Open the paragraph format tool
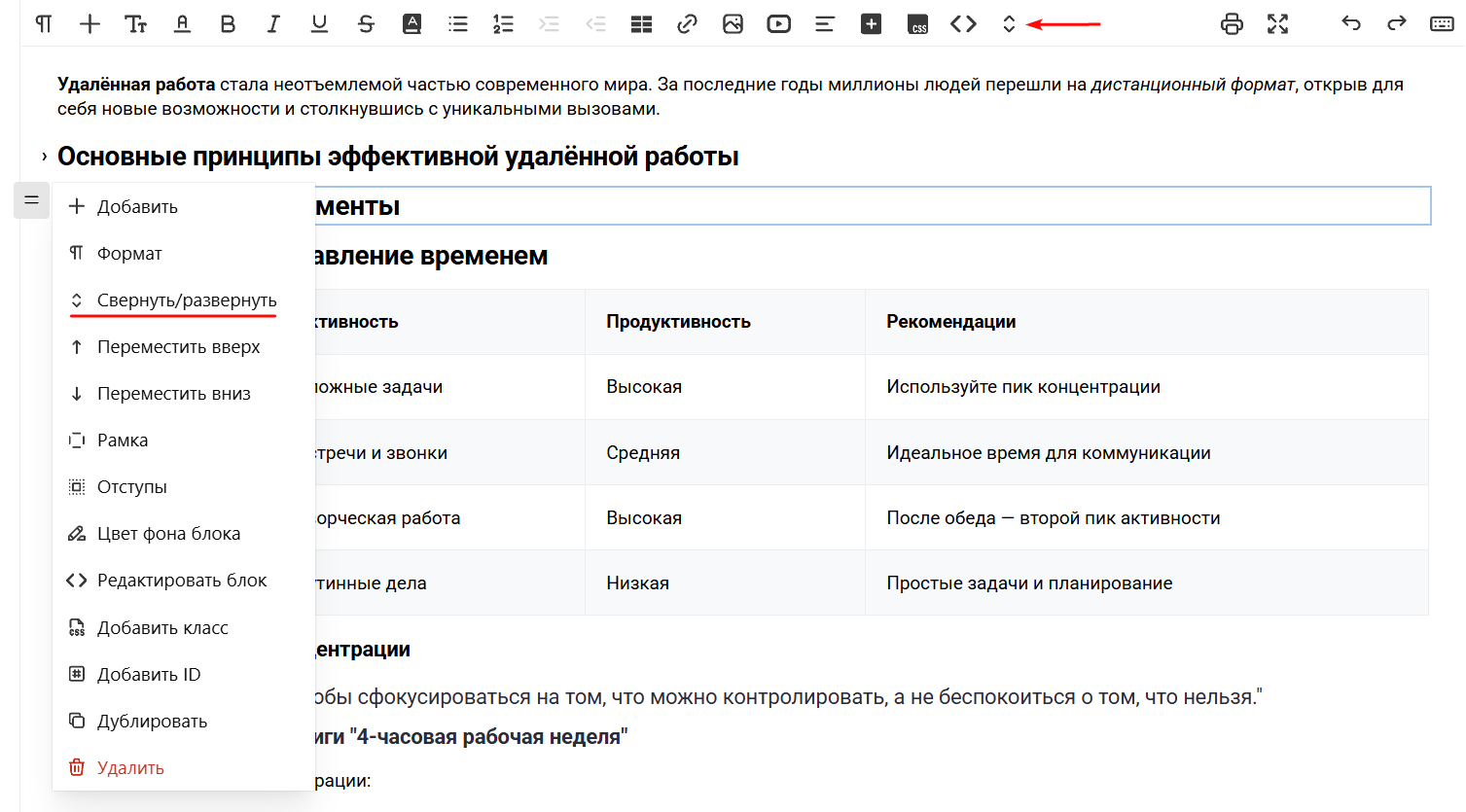 pos(44,24)
